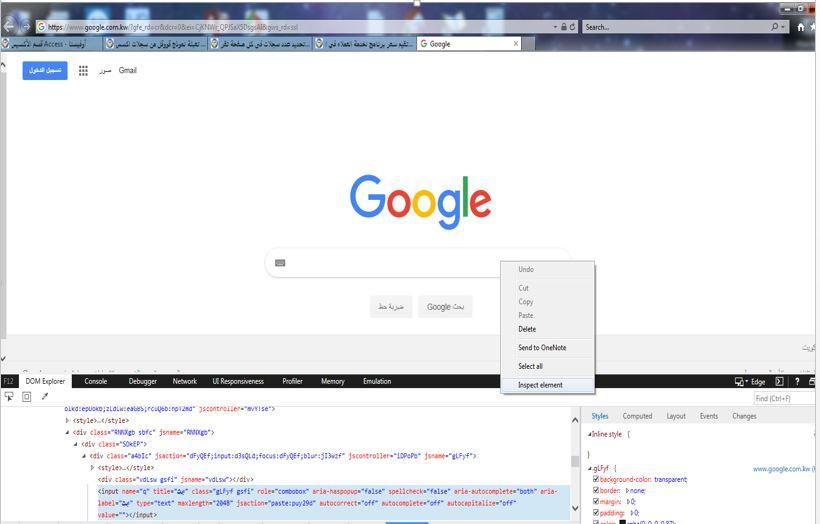This screenshot has height=524, width=820.
Task: Open developer tools help question mark
Action: click(x=797, y=381)
